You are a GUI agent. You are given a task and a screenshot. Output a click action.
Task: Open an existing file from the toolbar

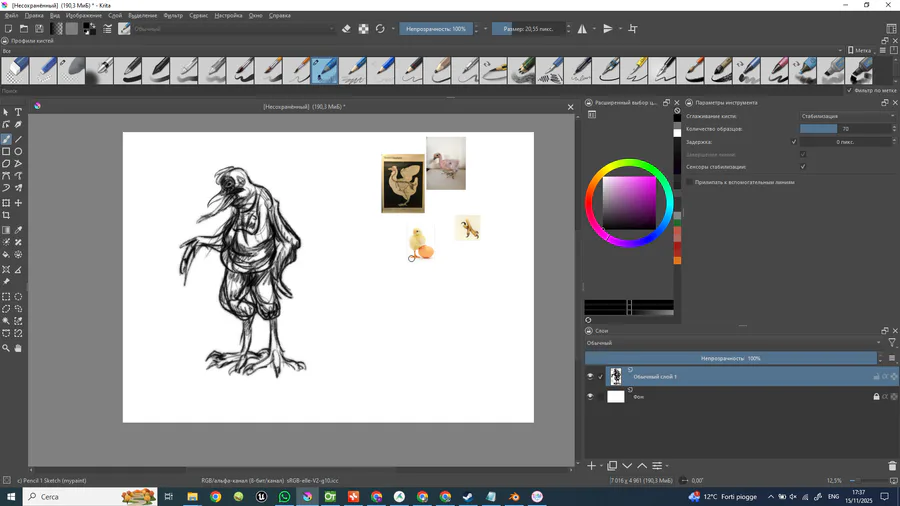24,29
